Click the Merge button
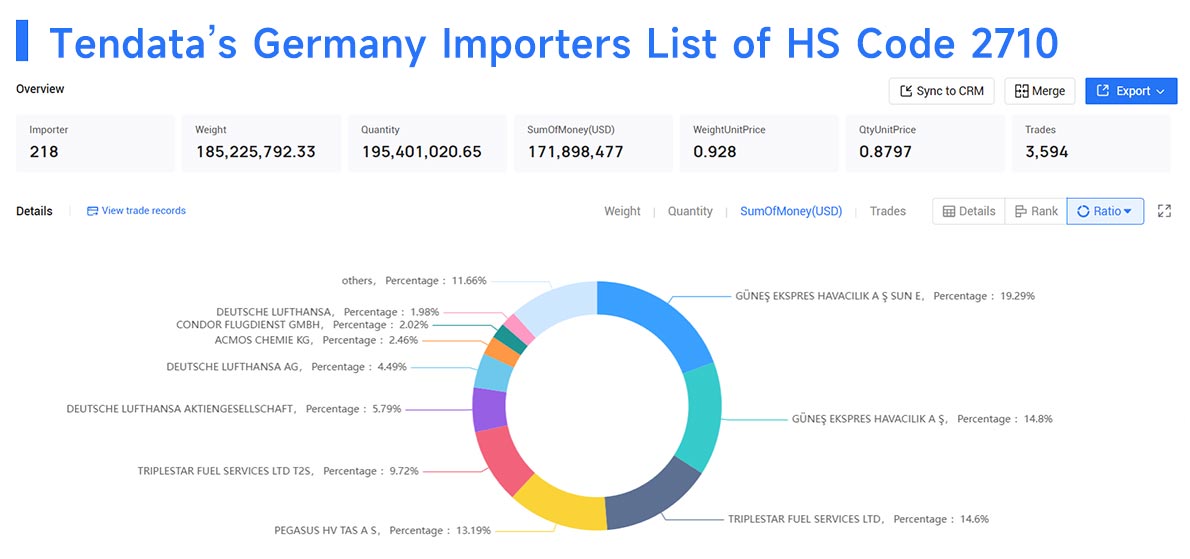 pyautogui.click(x=1040, y=91)
